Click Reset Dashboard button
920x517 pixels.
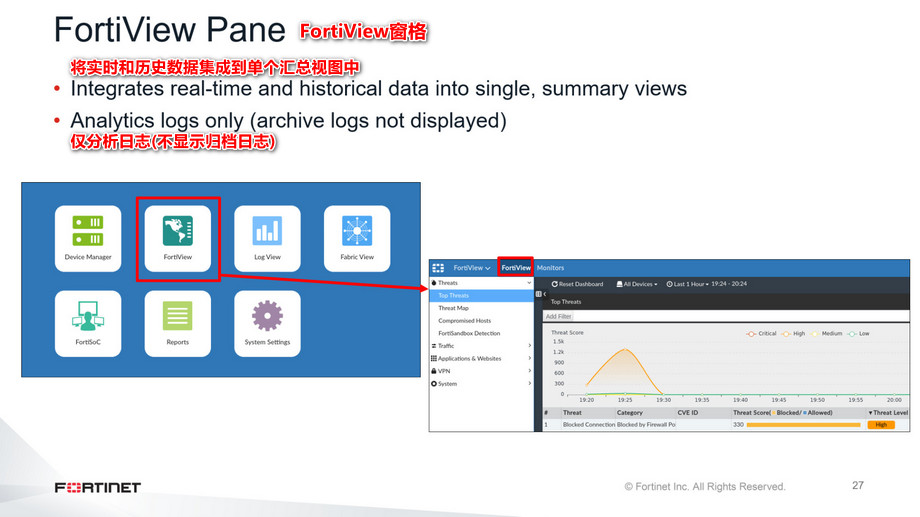coord(577,284)
